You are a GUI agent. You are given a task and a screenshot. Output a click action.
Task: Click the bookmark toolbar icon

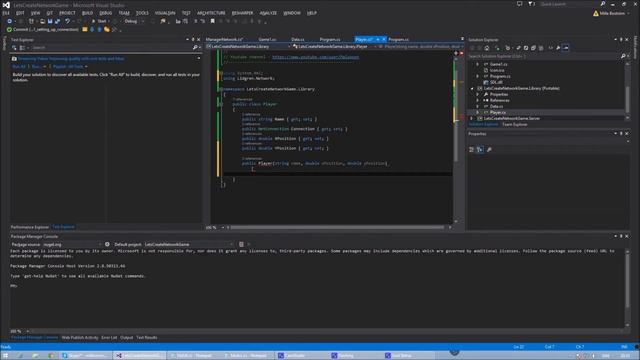click(212, 21)
